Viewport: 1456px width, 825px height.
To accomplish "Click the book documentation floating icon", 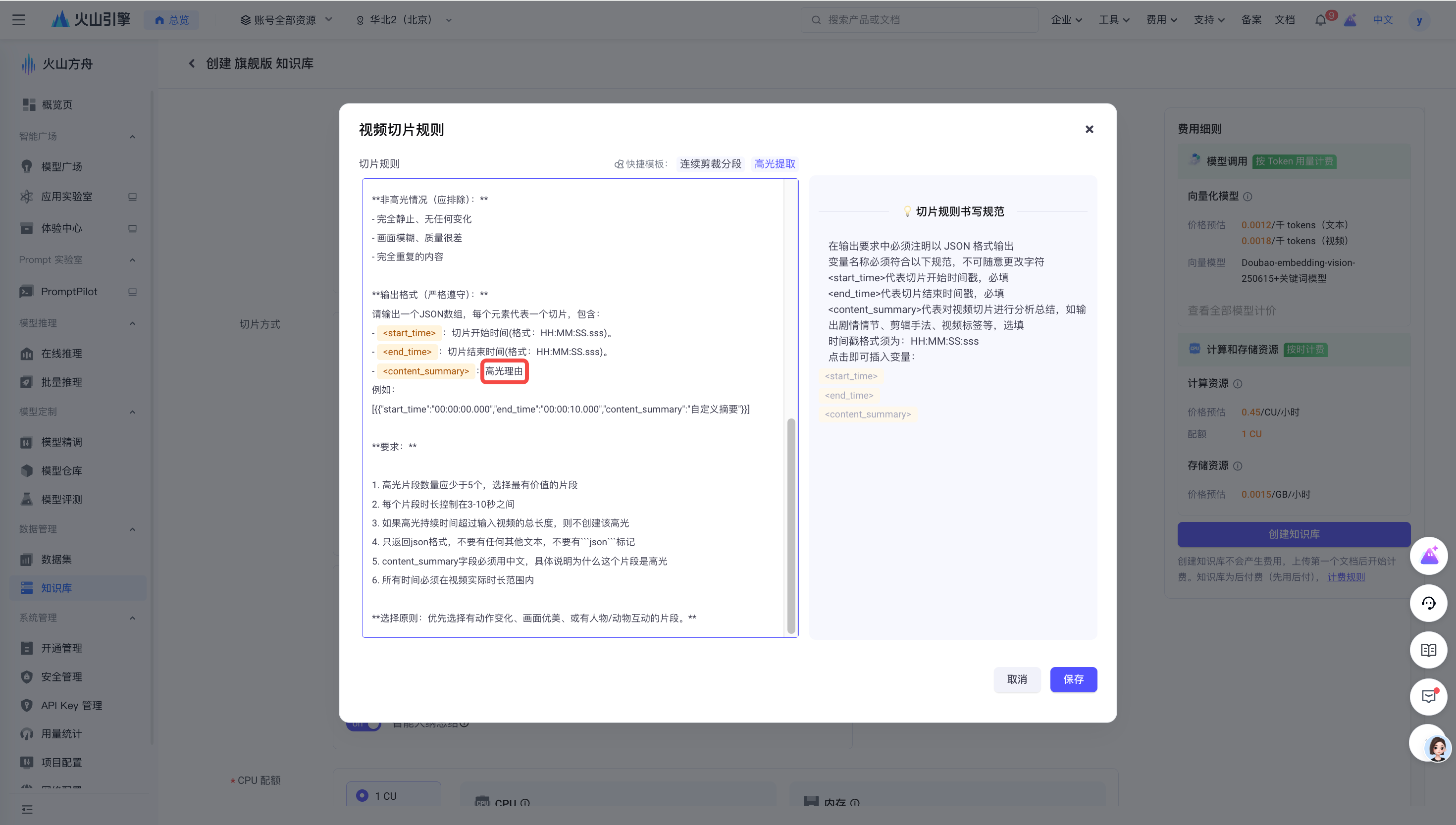I will click(x=1428, y=650).
